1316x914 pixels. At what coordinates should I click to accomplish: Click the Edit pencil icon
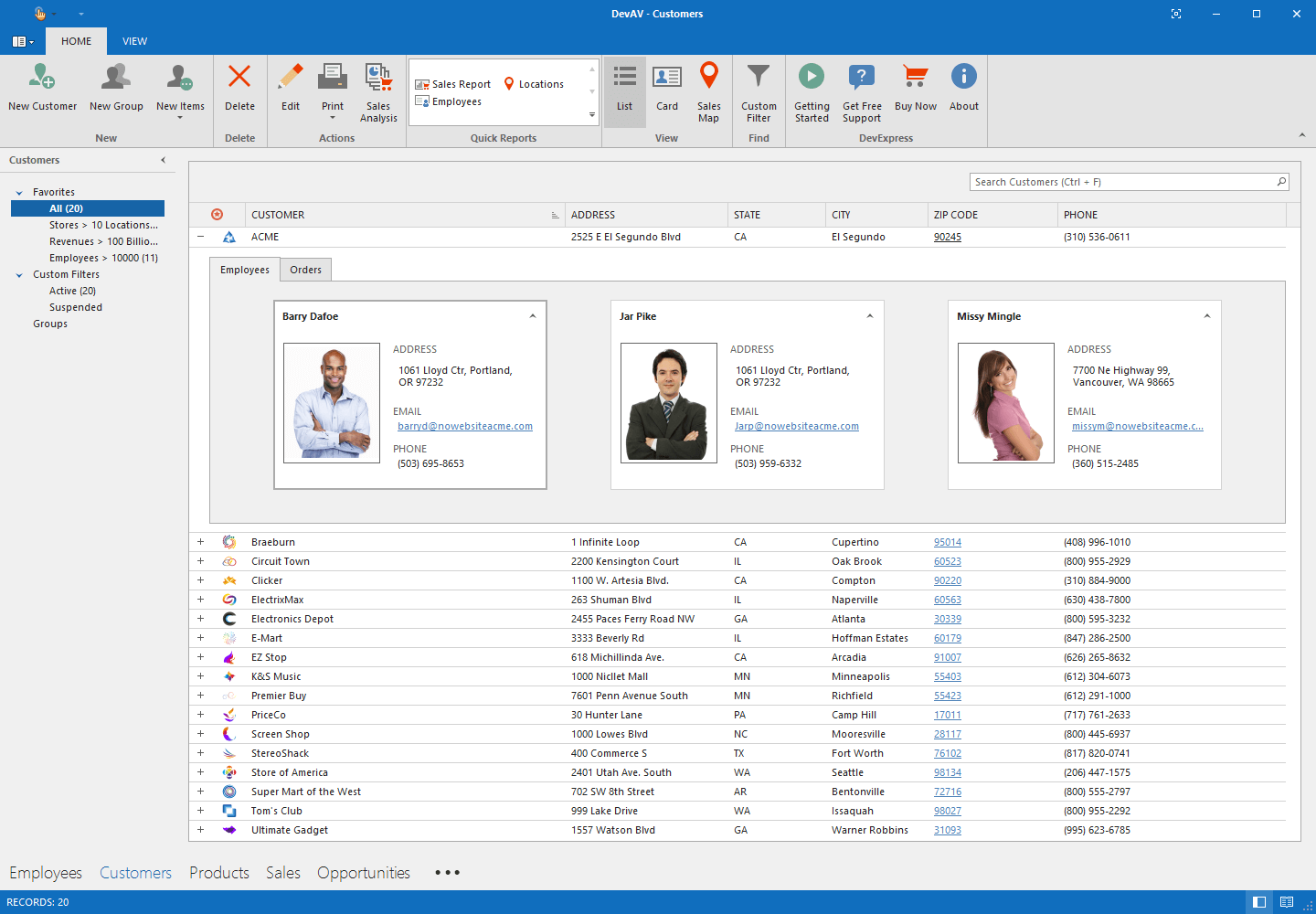tap(291, 78)
